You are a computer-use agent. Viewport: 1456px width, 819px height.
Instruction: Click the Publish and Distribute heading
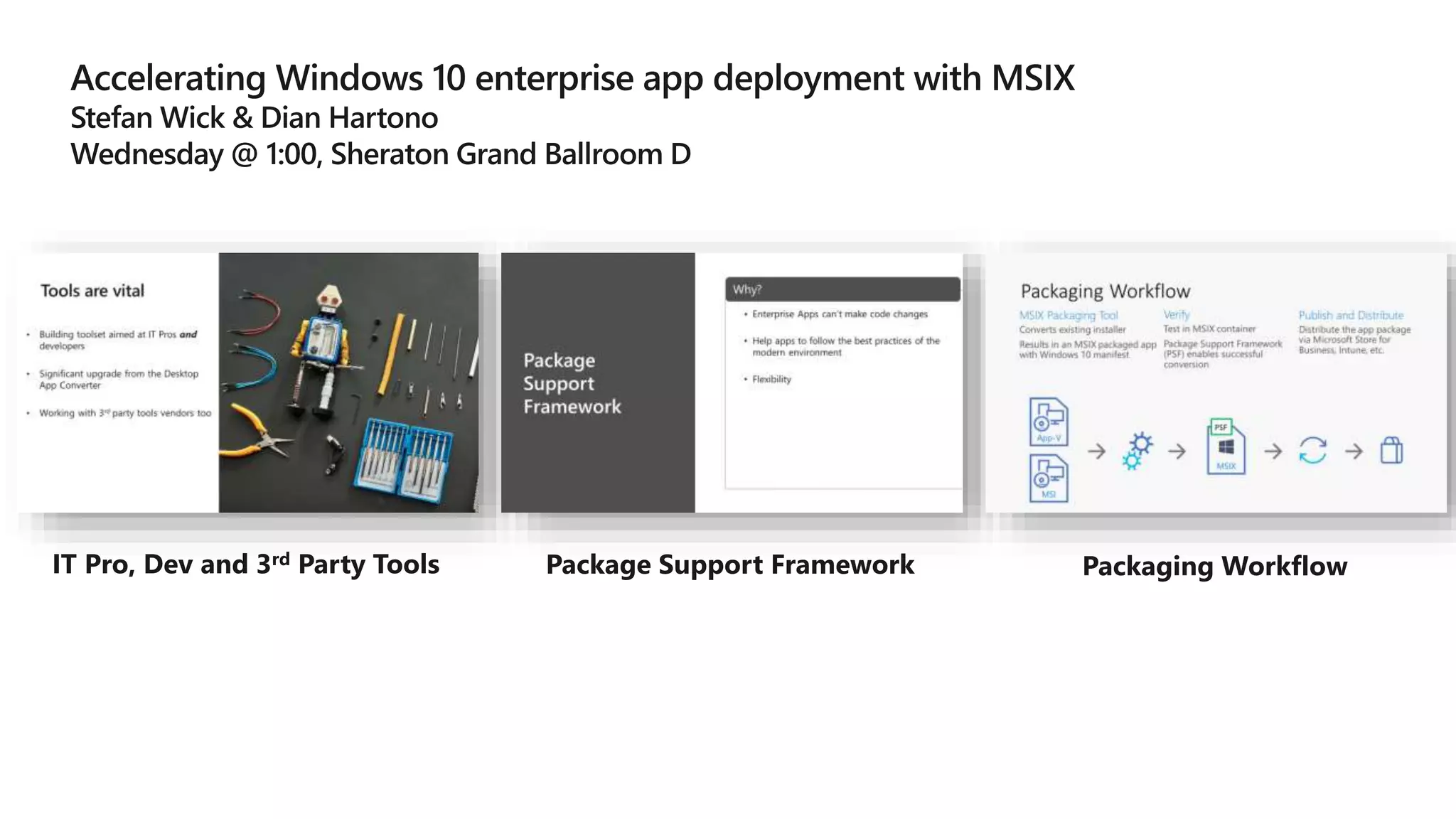tap(1351, 315)
